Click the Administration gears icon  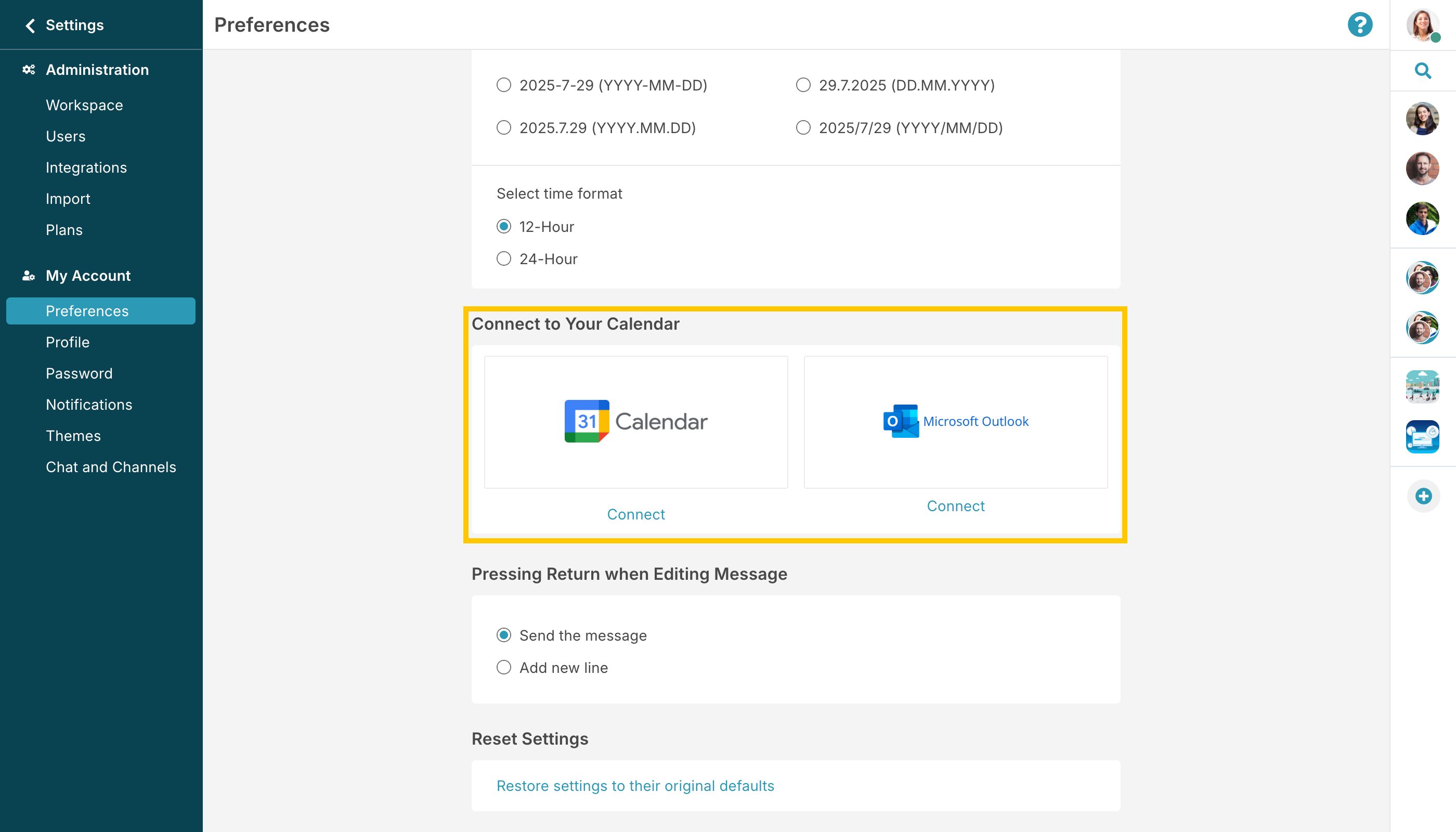[x=29, y=70]
